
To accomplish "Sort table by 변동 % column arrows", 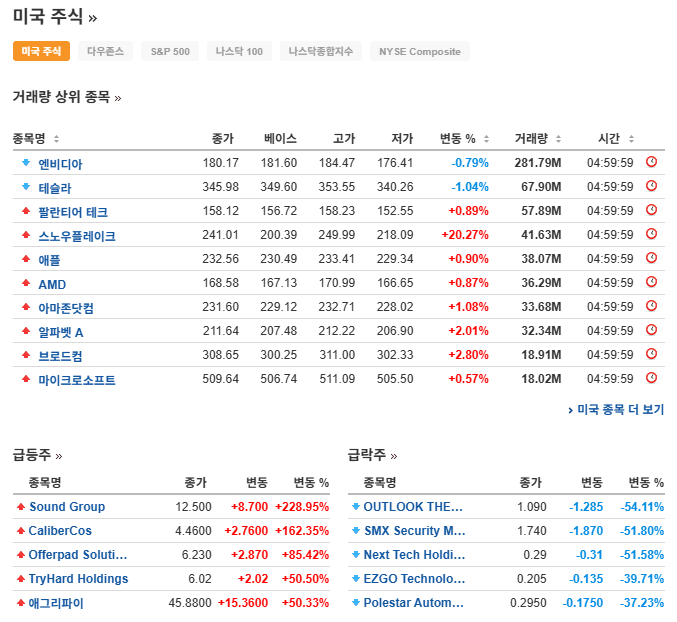I will pyautogui.click(x=486, y=139).
